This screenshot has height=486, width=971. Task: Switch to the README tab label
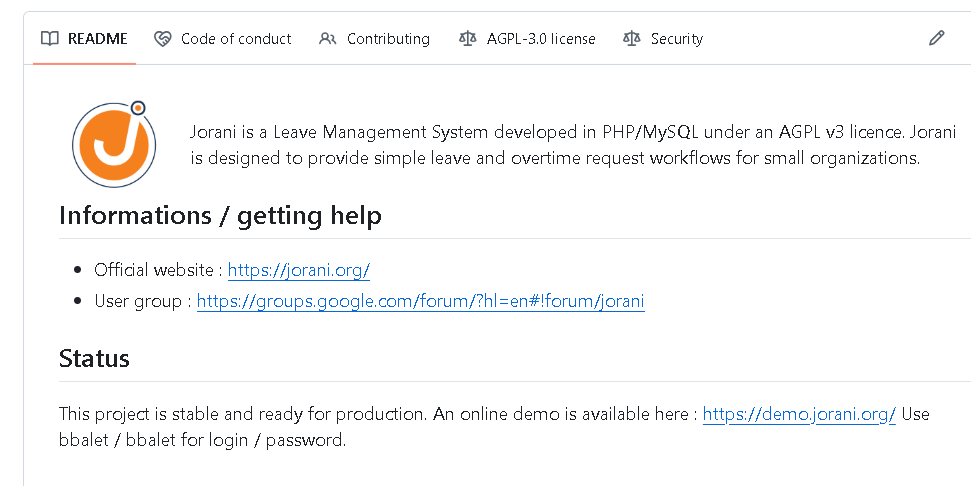point(98,39)
